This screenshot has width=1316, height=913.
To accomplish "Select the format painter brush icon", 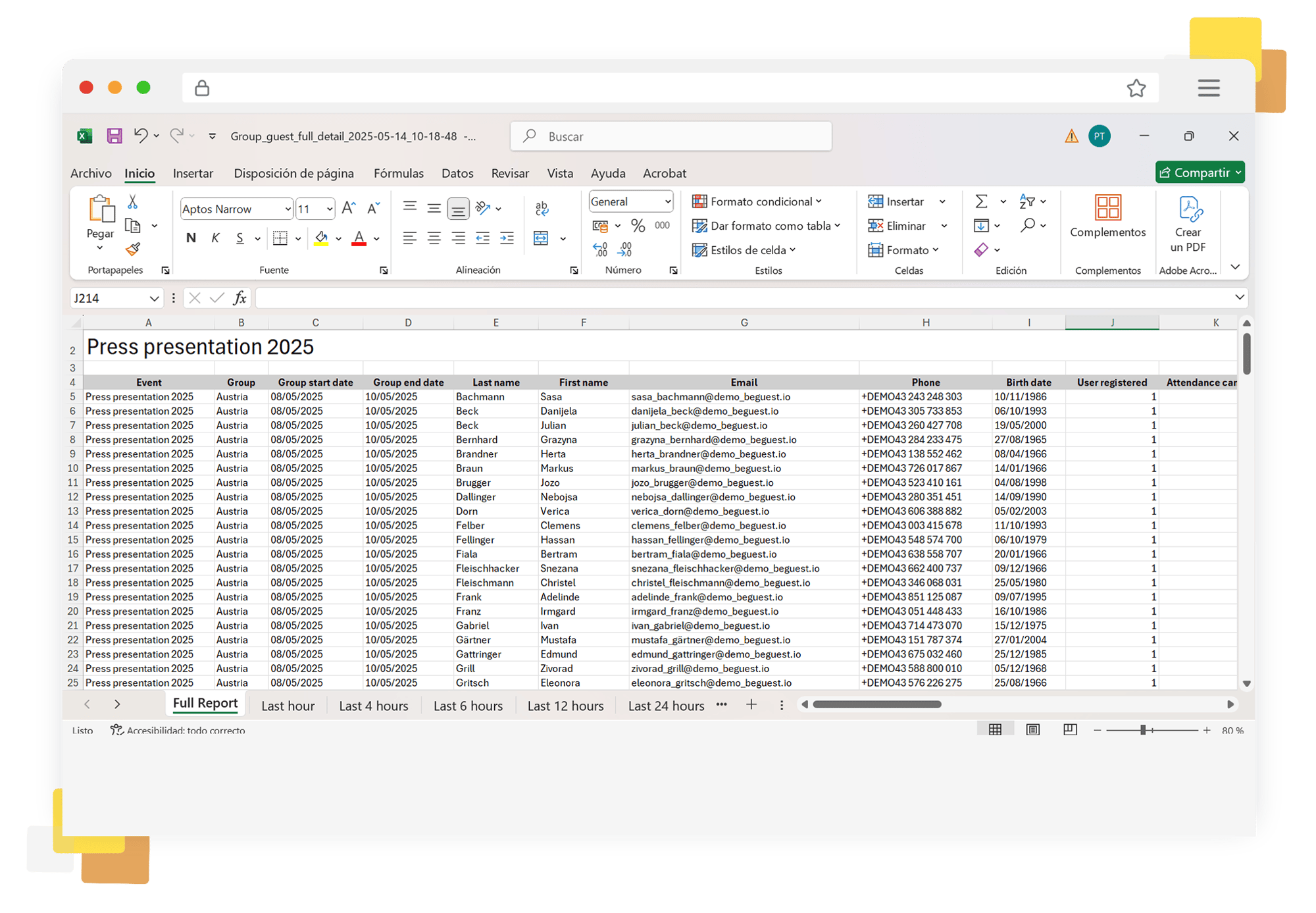I will point(133,249).
